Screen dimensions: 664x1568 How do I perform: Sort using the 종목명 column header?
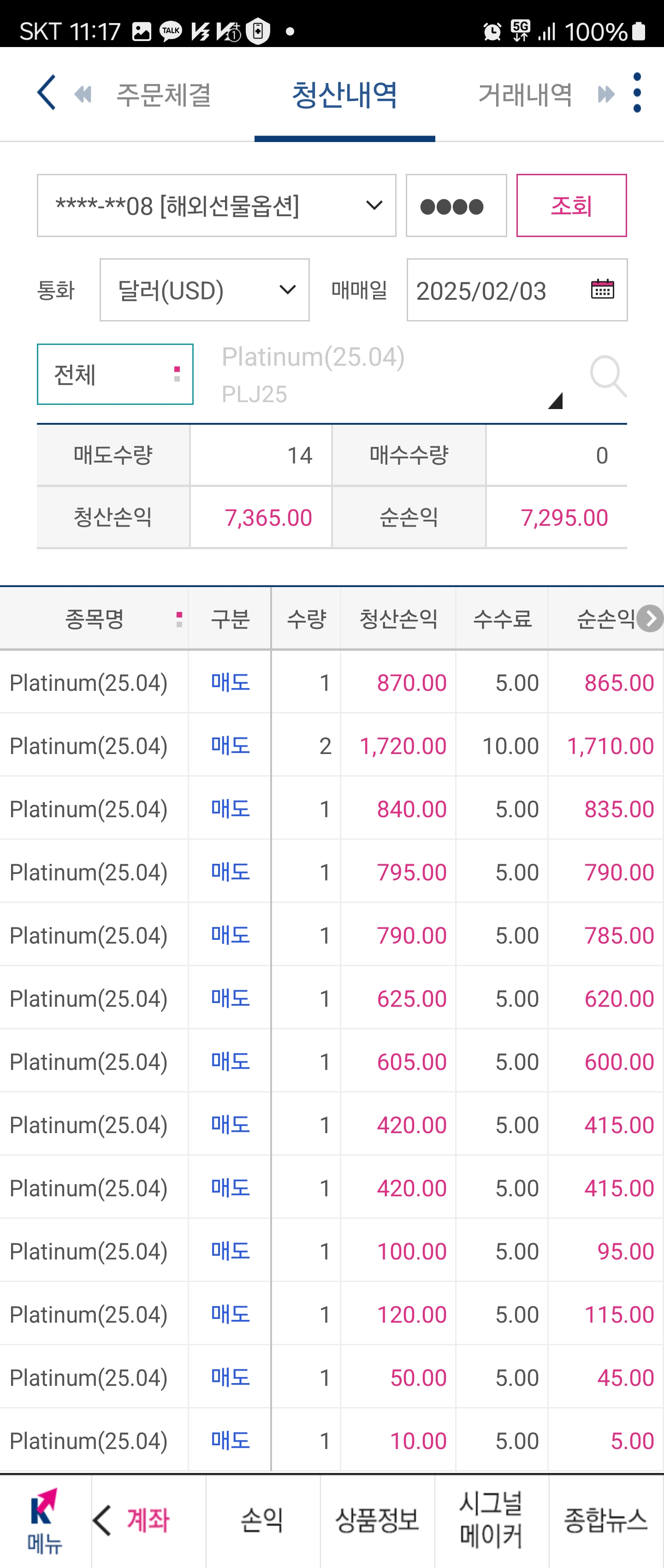[x=95, y=619]
